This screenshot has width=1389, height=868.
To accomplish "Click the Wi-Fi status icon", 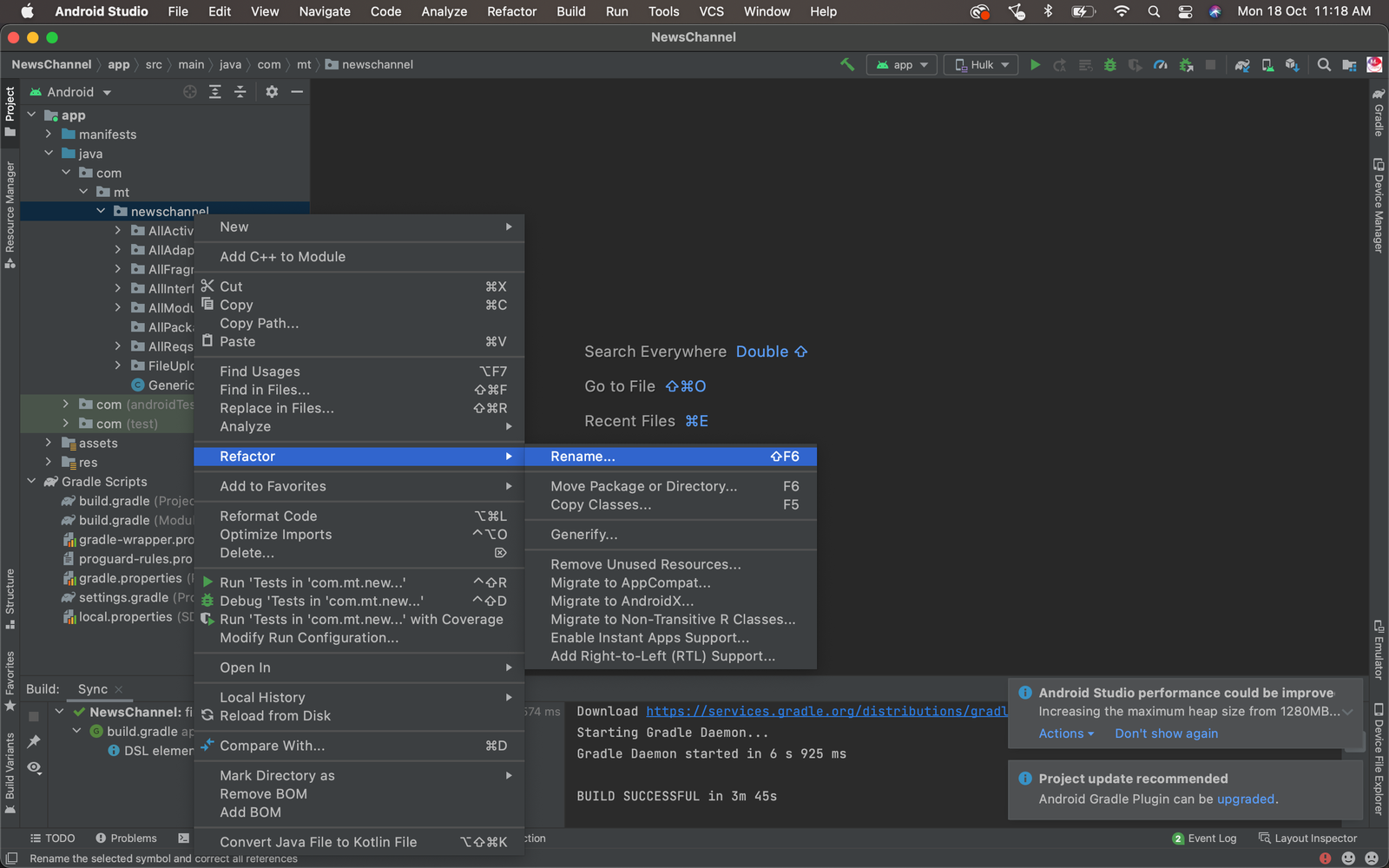I will click(x=1122, y=11).
